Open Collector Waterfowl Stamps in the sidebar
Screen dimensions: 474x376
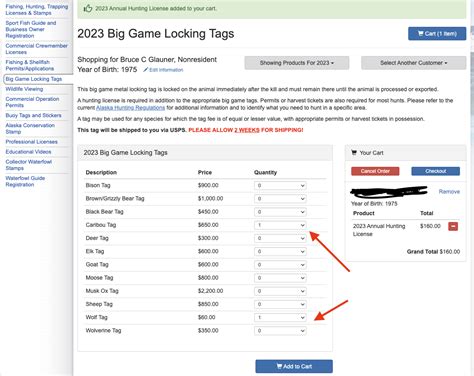point(29,165)
